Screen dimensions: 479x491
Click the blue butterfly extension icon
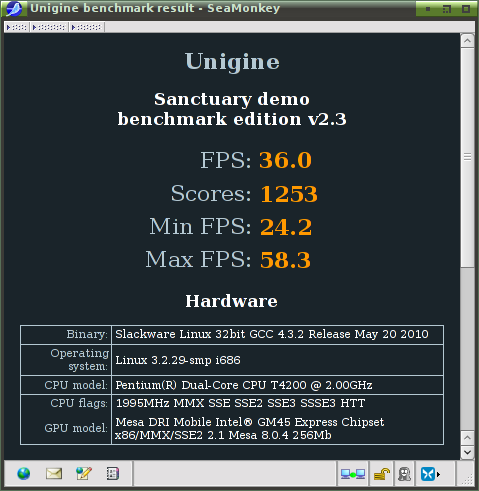point(428,474)
